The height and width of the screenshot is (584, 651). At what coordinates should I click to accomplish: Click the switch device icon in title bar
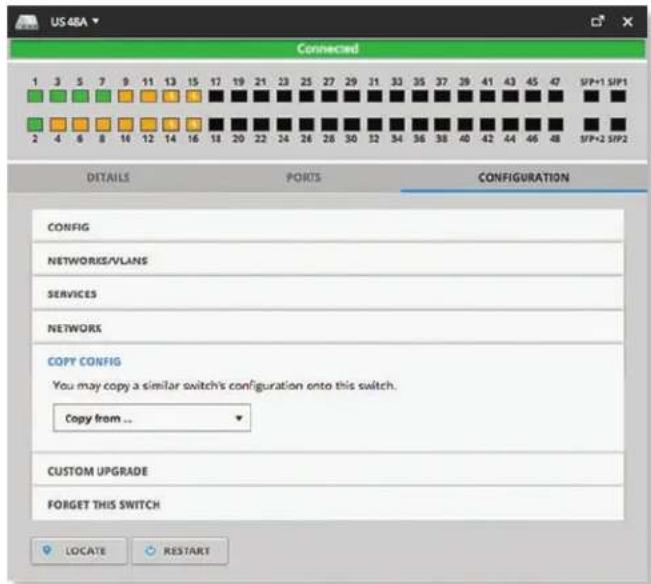(x=27, y=22)
